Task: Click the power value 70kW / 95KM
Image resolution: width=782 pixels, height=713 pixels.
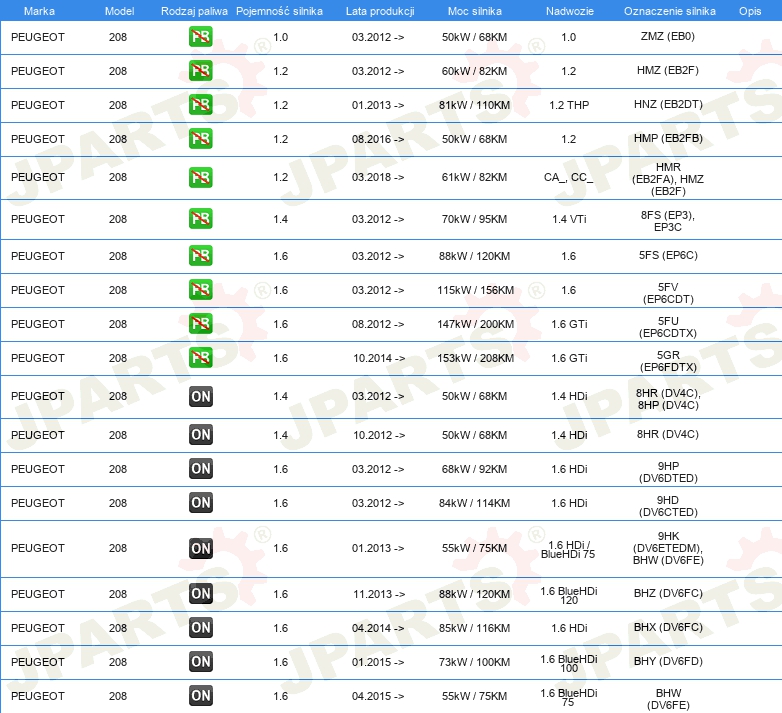Action: pyautogui.click(x=474, y=219)
